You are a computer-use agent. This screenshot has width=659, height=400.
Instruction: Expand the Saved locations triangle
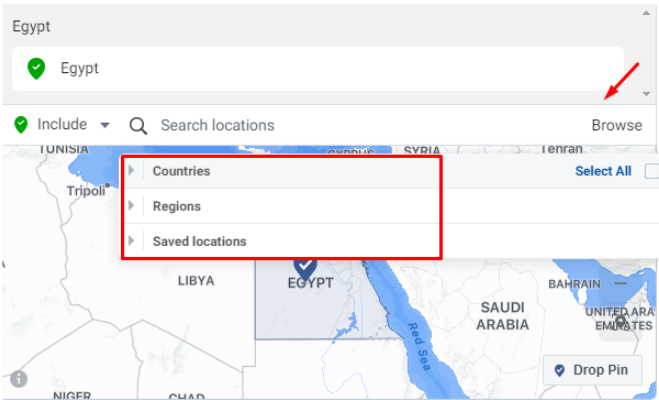pos(131,241)
